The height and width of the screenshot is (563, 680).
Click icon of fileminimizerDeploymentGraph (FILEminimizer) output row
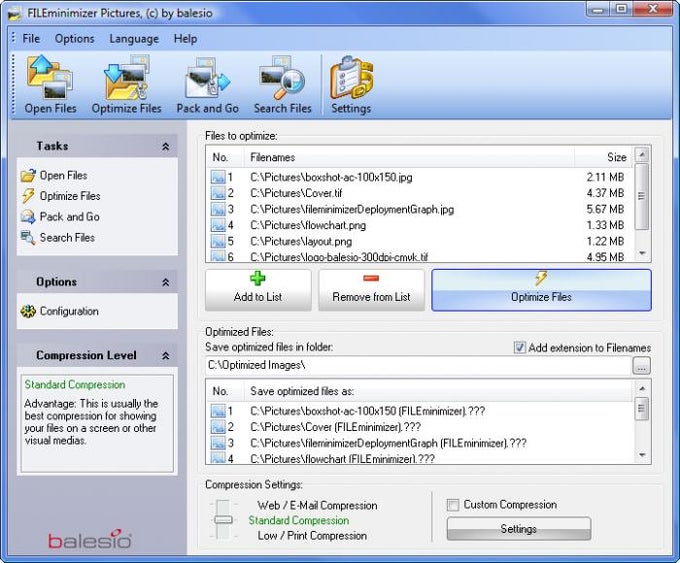pyautogui.click(x=218, y=443)
